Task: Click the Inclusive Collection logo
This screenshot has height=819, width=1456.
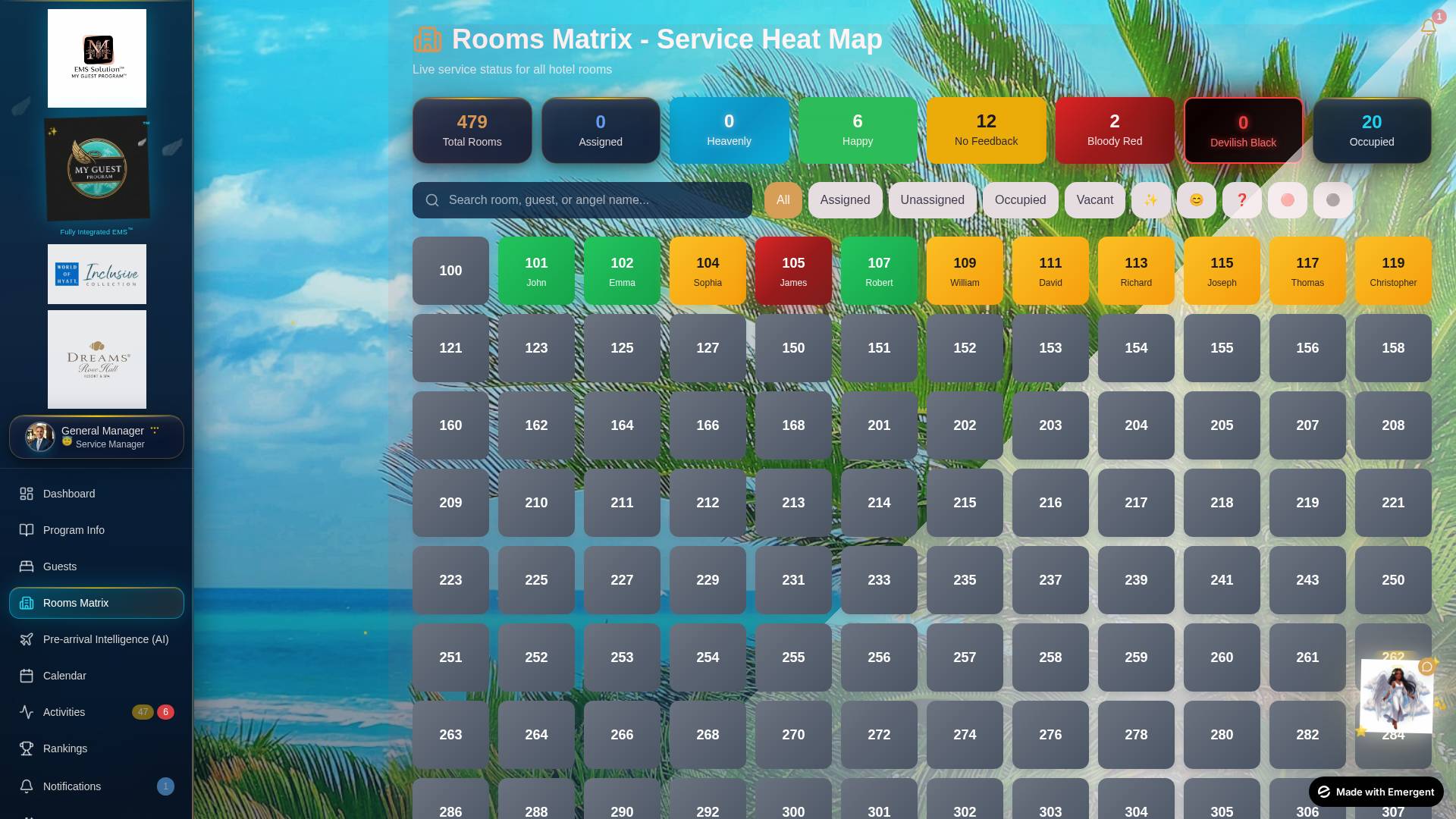Action: tap(97, 274)
